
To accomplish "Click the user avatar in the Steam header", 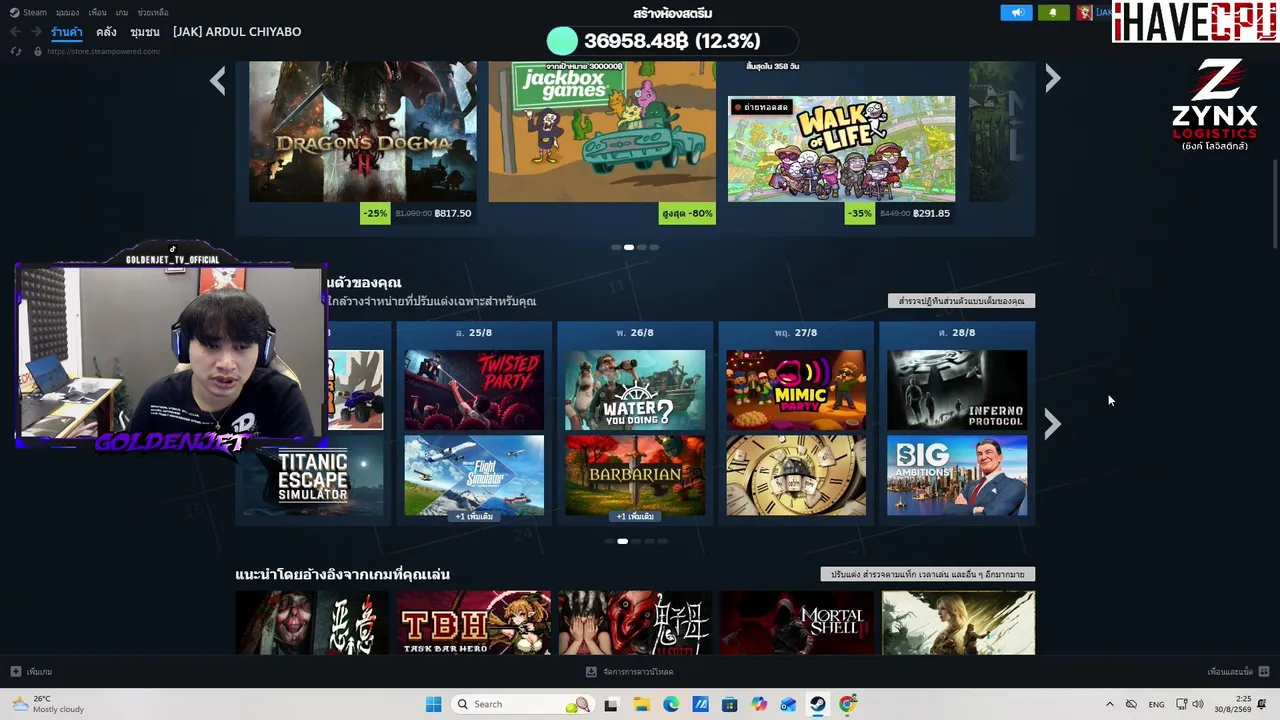I will 1084,13.
